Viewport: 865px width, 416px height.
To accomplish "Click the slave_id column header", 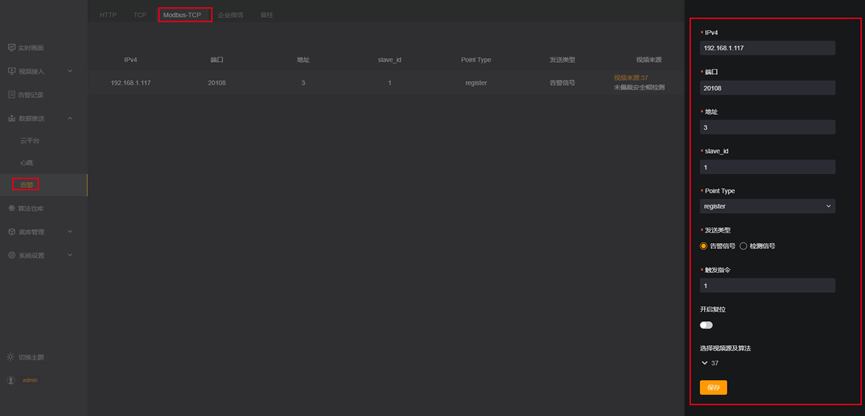I will click(389, 60).
